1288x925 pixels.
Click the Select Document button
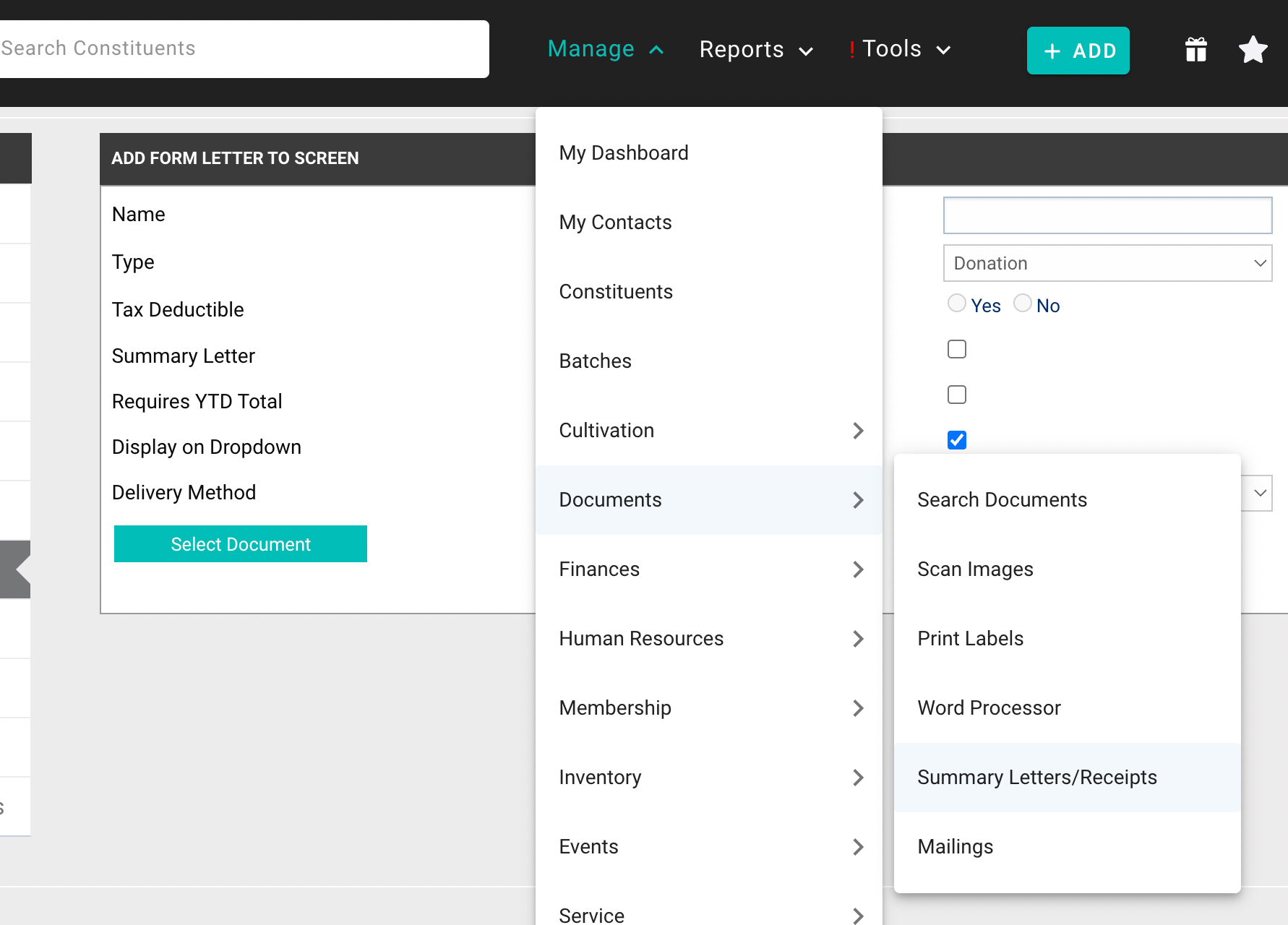tap(241, 544)
